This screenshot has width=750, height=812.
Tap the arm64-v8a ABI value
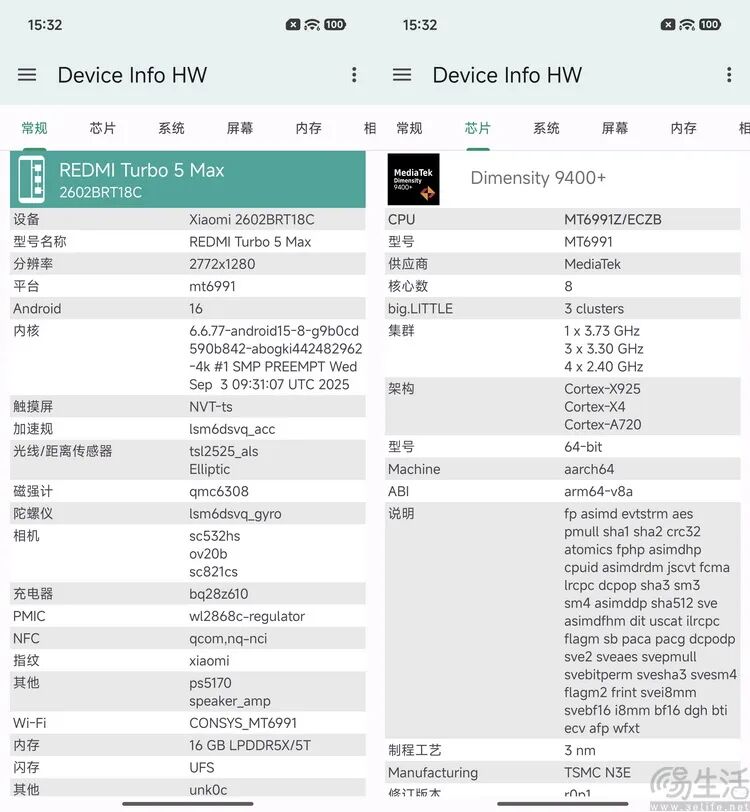click(x=598, y=491)
